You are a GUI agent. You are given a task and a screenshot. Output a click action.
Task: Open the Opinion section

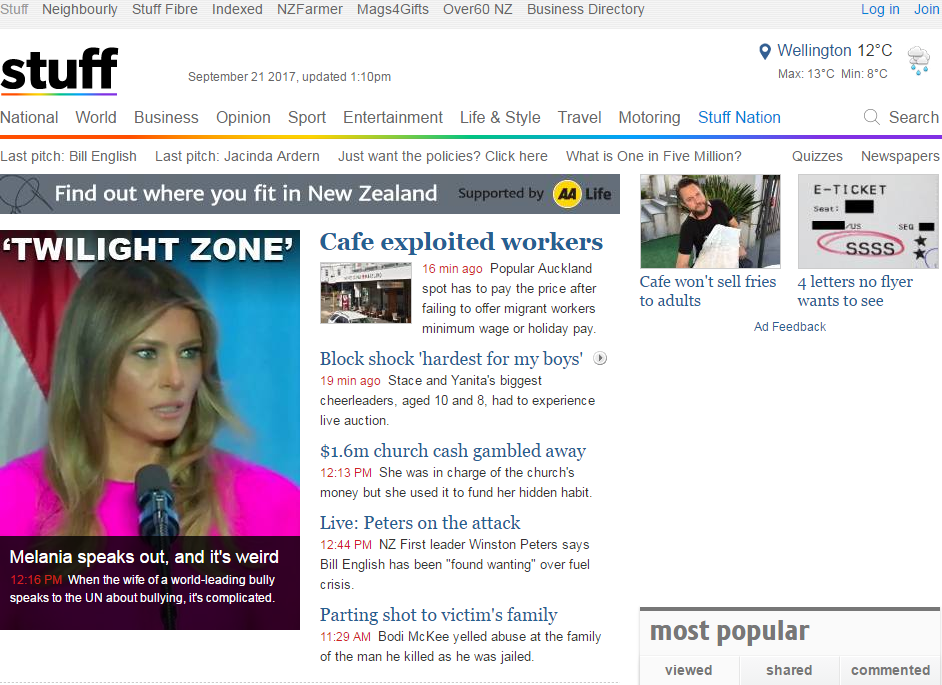click(243, 117)
